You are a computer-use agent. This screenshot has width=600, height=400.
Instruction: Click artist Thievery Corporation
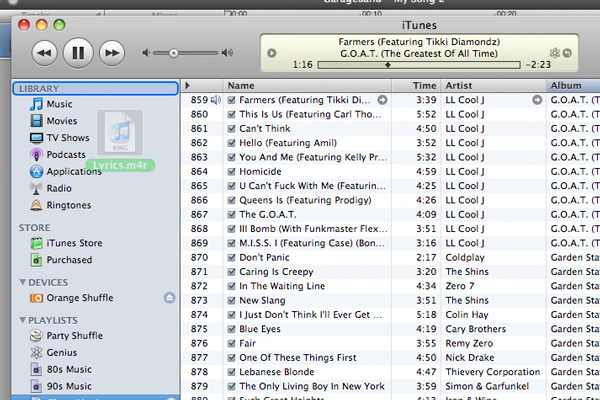tap(493, 372)
